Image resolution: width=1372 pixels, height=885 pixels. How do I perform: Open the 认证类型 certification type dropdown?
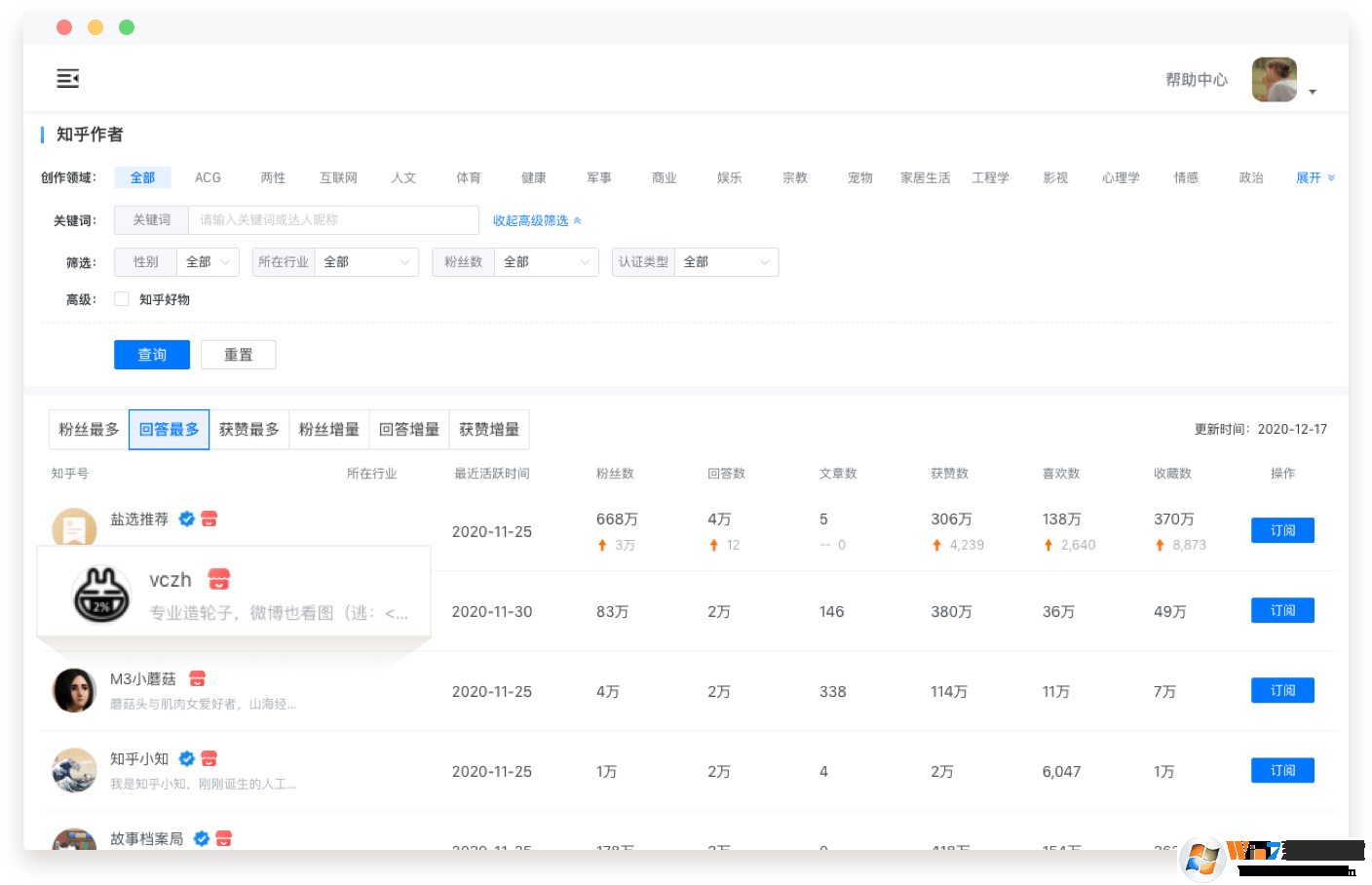pos(726,261)
